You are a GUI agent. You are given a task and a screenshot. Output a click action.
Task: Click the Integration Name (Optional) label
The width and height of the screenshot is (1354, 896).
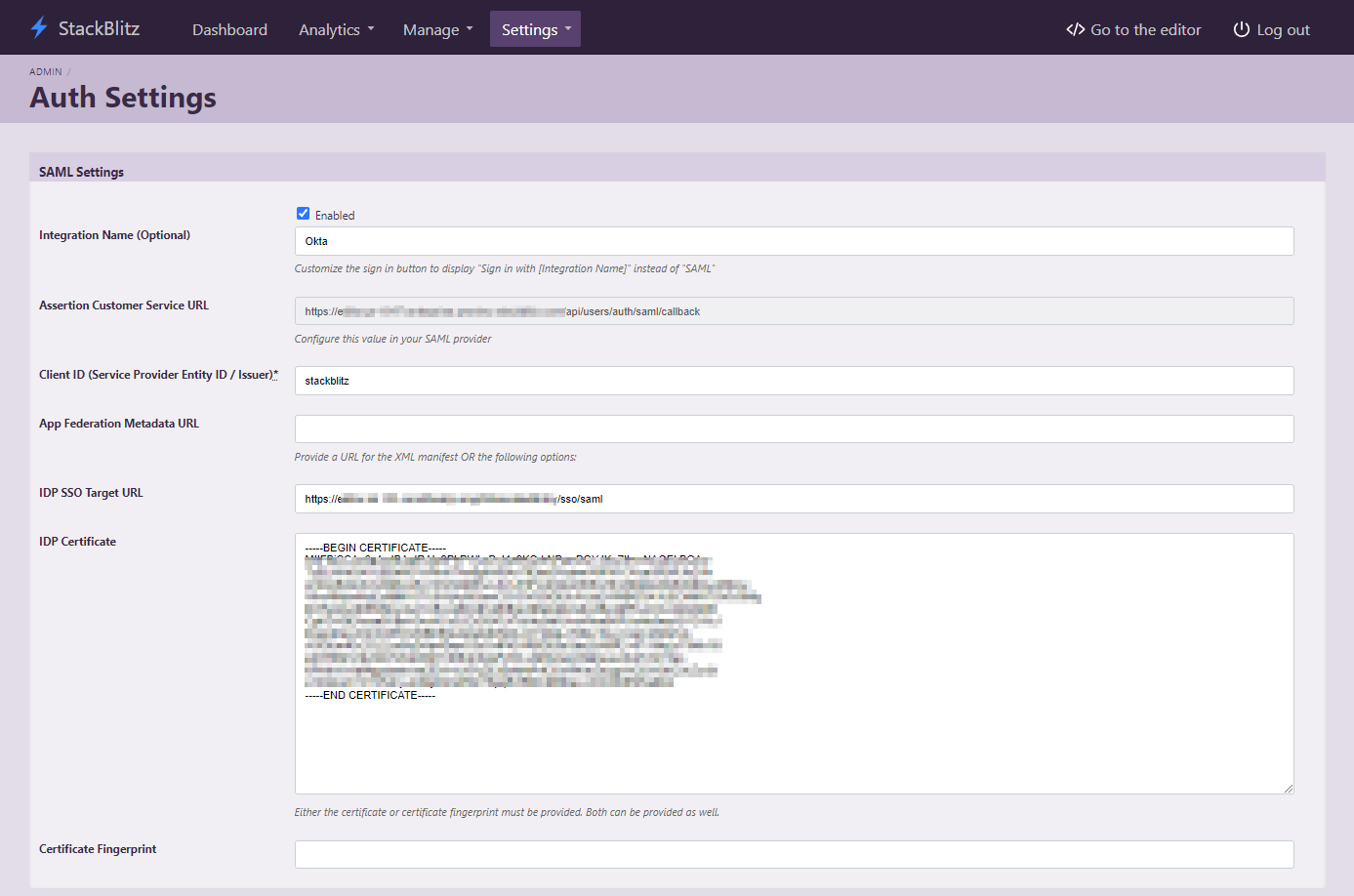(x=114, y=235)
